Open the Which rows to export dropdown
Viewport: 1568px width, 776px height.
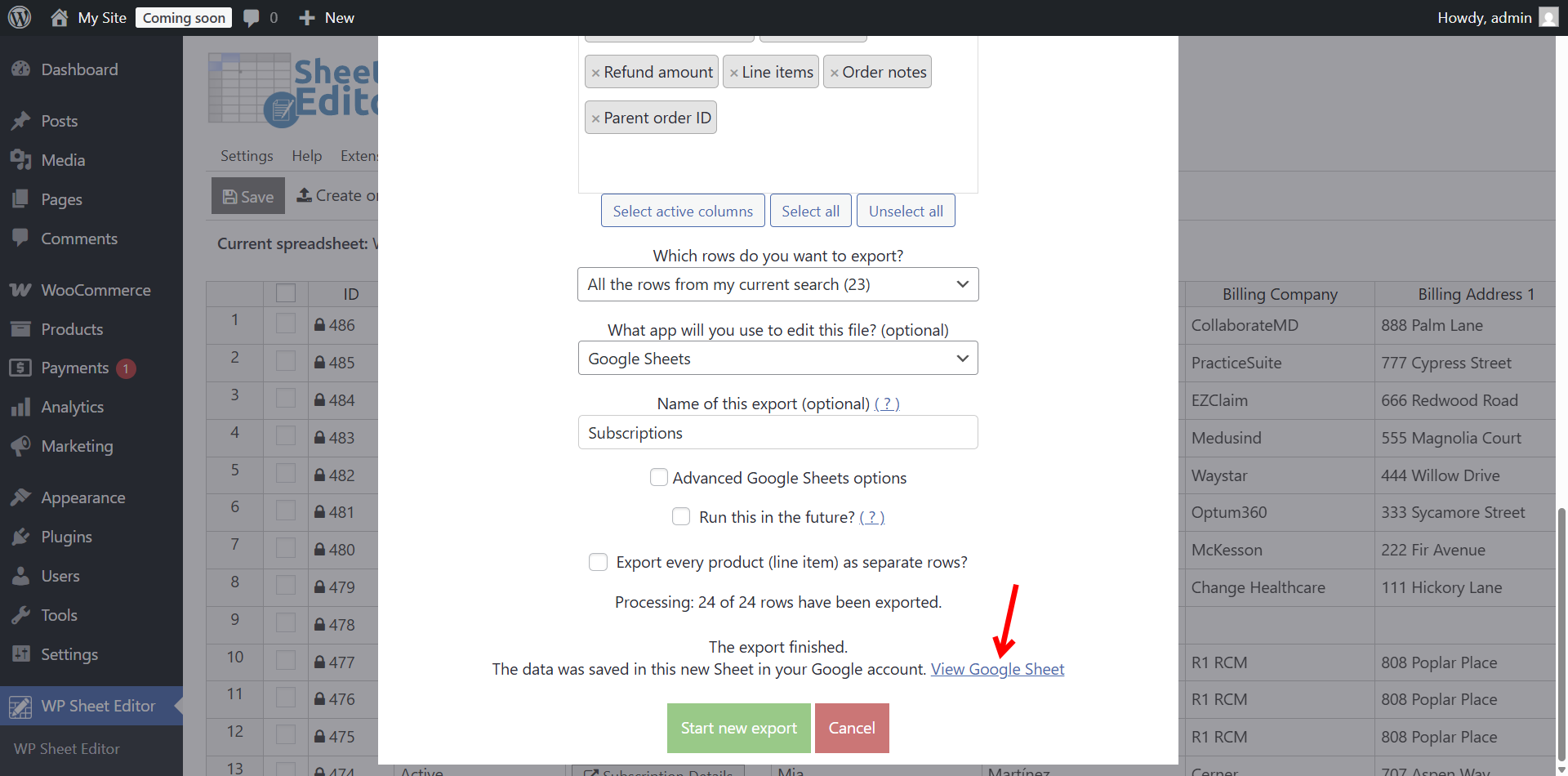(777, 284)
